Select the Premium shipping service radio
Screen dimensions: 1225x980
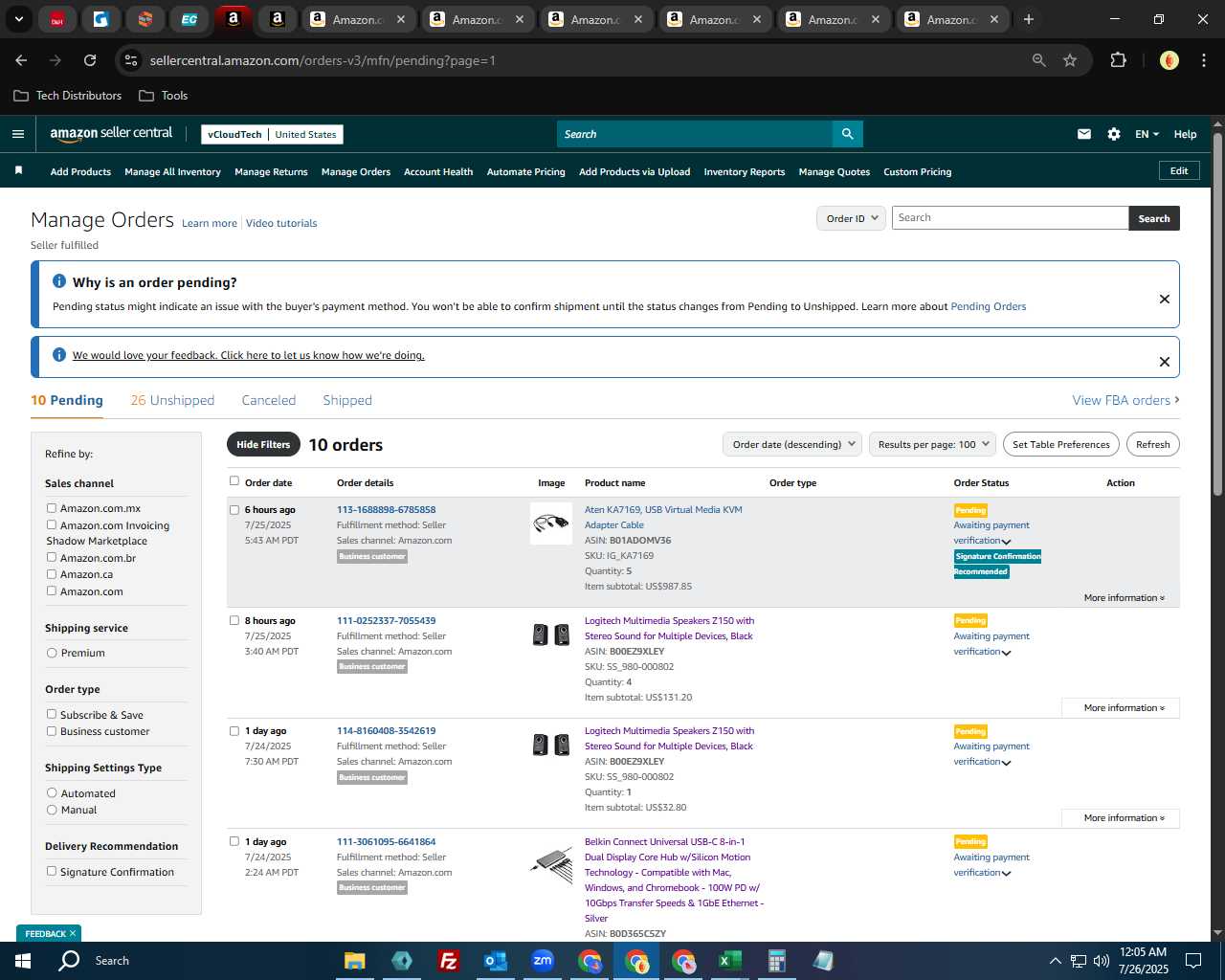(x=52, y=653)
